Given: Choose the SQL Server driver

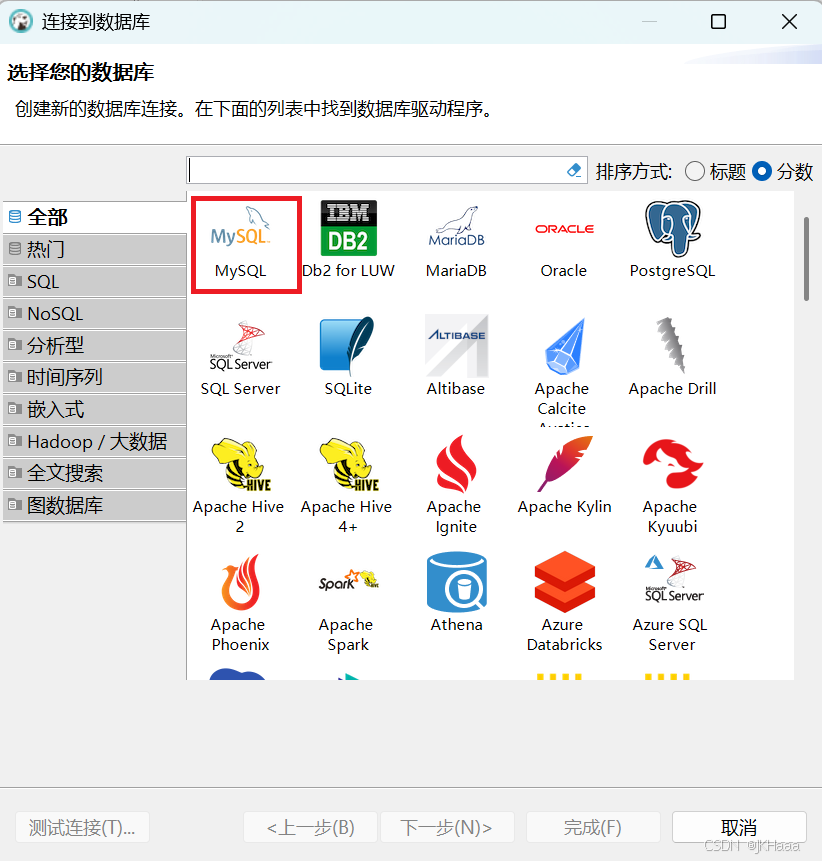Looking at the screenshot, I should pos(241,357).
